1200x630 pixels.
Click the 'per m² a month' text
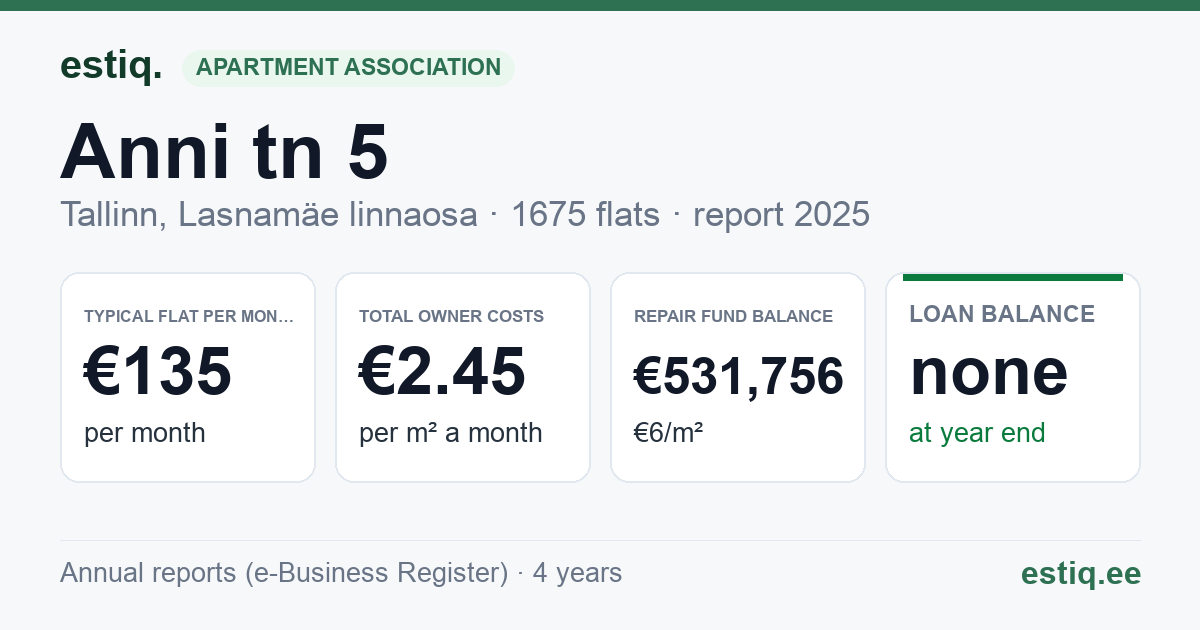click(451, 433)
